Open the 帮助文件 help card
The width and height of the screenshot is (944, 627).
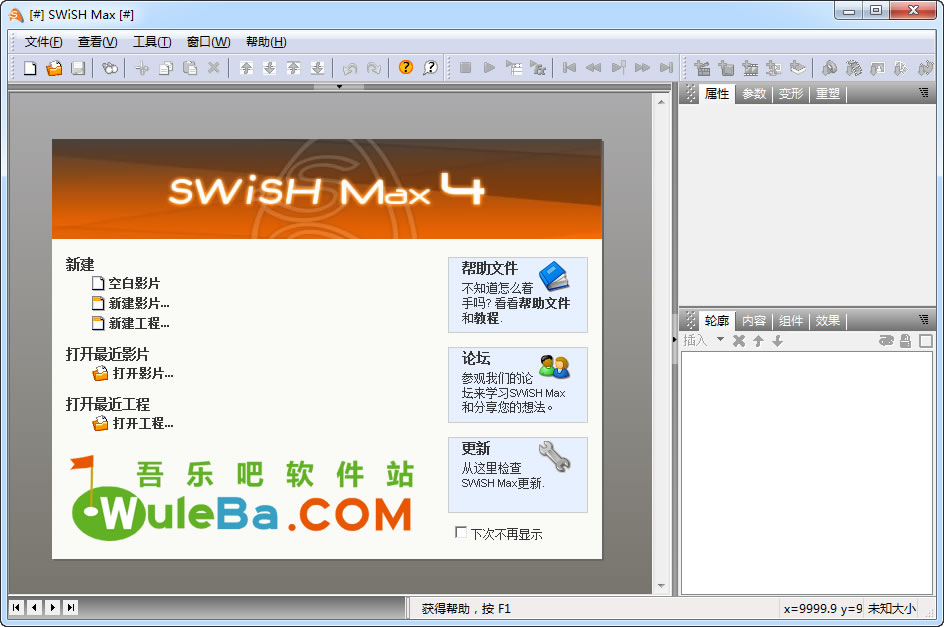518,295
